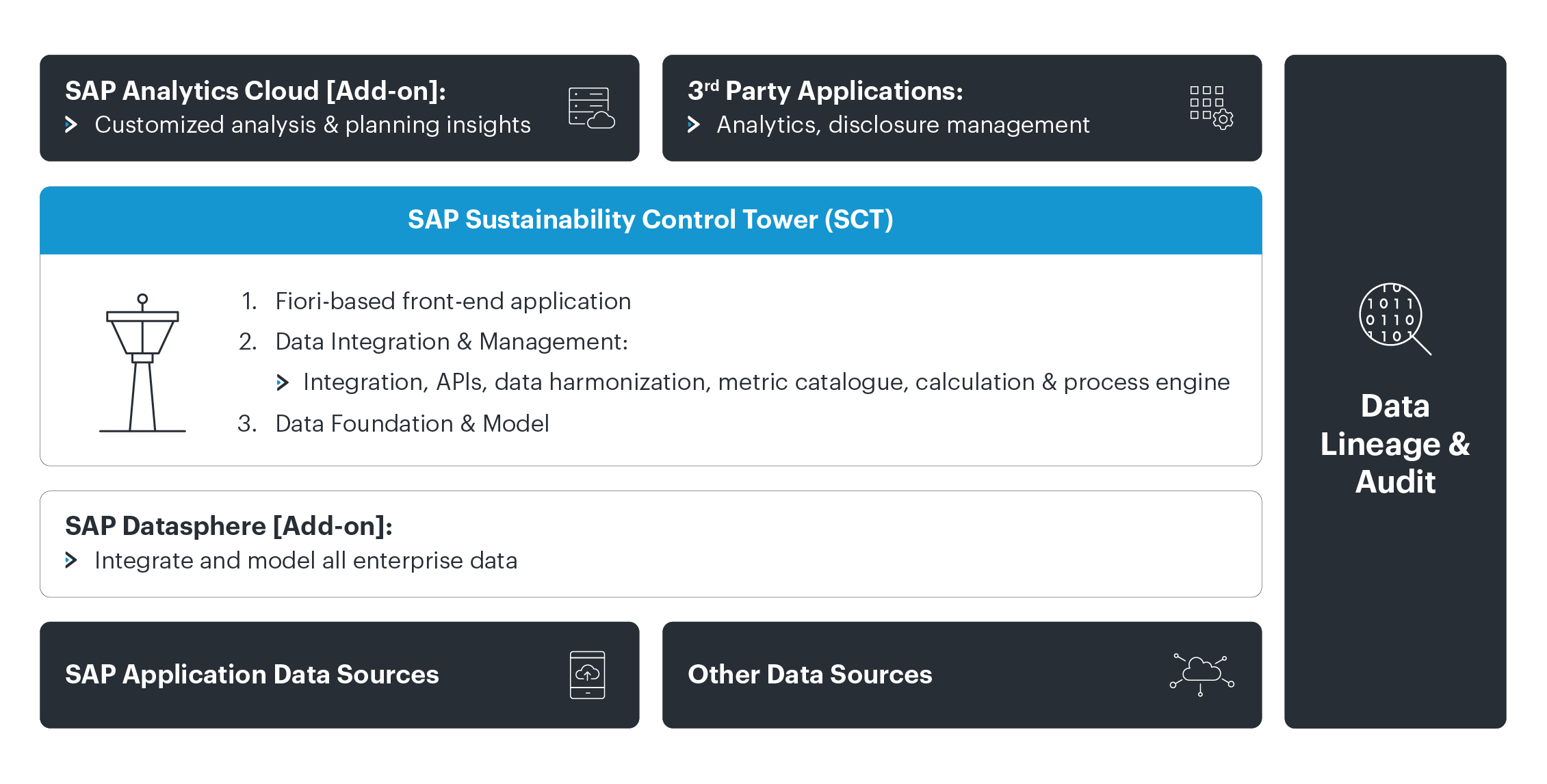Screen dimensions: 1547x784
Task: Click the binary magnifier data lineage icon
Action: click(1395, 319)
